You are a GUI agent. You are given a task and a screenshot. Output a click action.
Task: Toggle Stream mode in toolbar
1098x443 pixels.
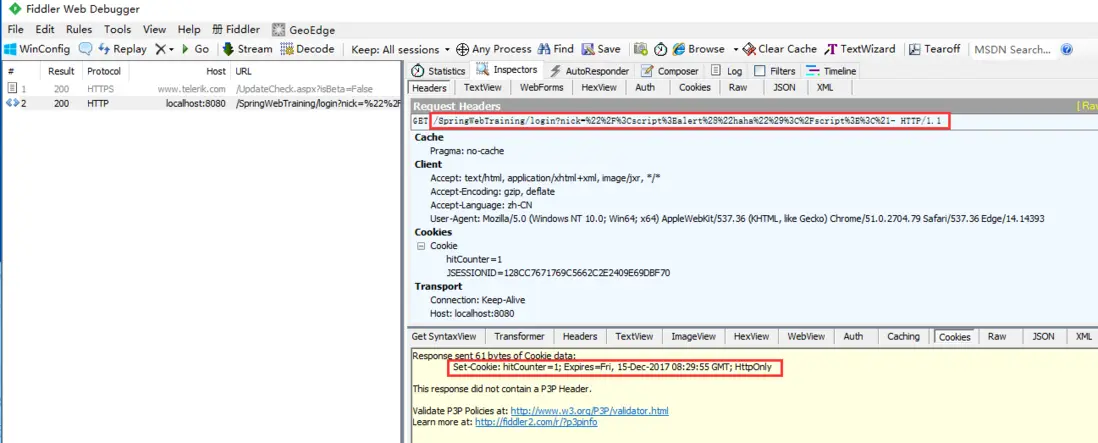click(x=247, y=49)
